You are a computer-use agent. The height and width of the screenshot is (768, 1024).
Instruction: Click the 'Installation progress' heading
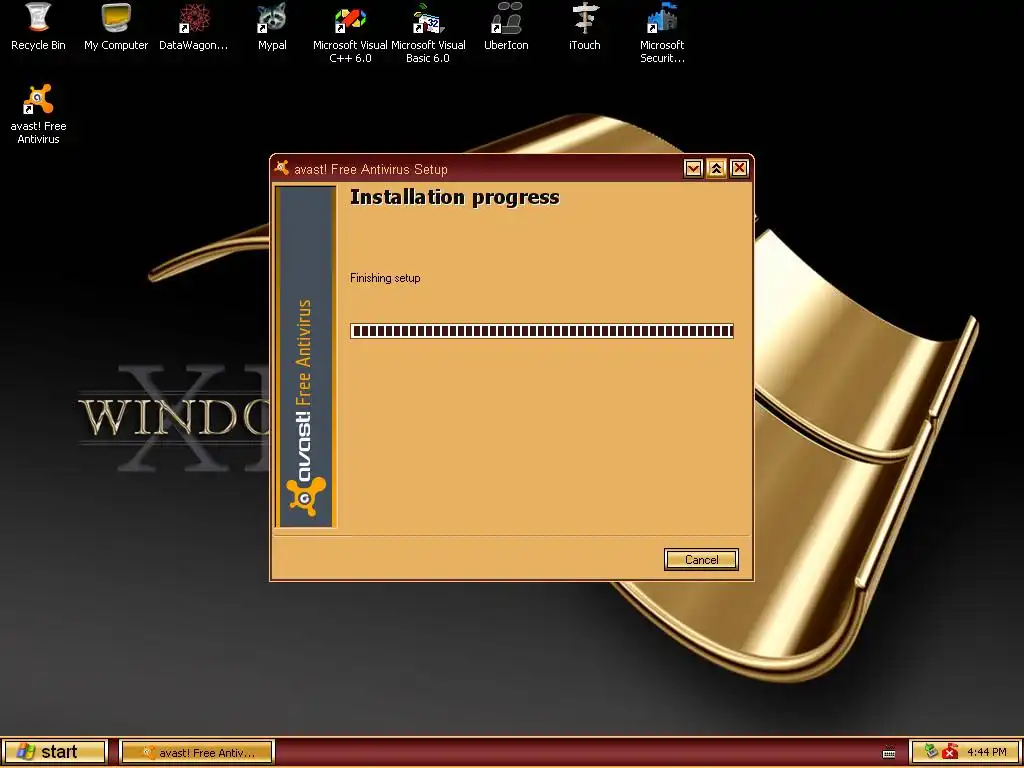455,197
